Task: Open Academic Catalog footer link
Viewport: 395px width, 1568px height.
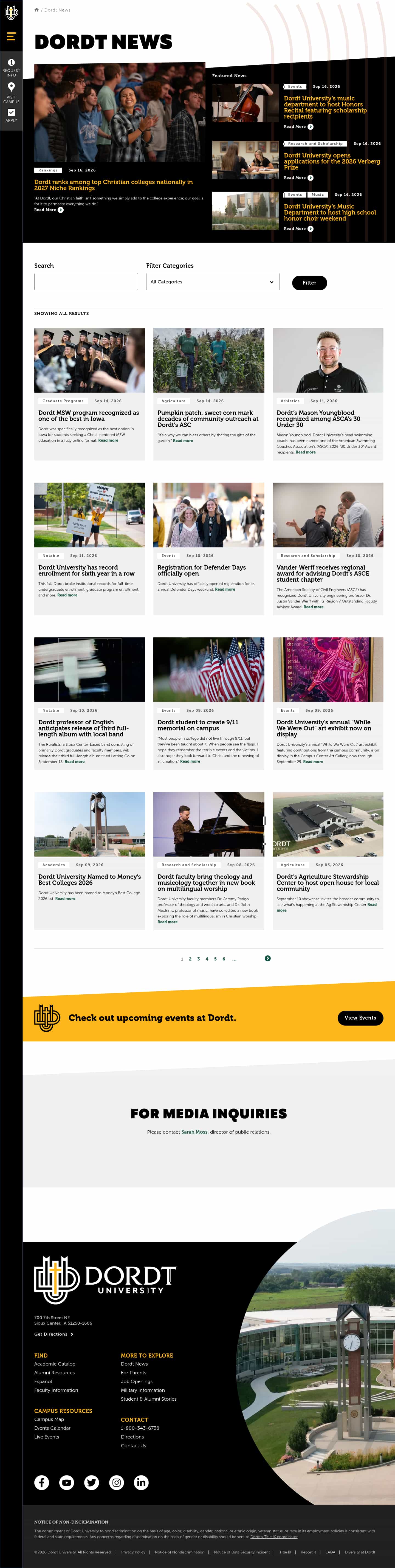Action: [x=55, y=1364]
